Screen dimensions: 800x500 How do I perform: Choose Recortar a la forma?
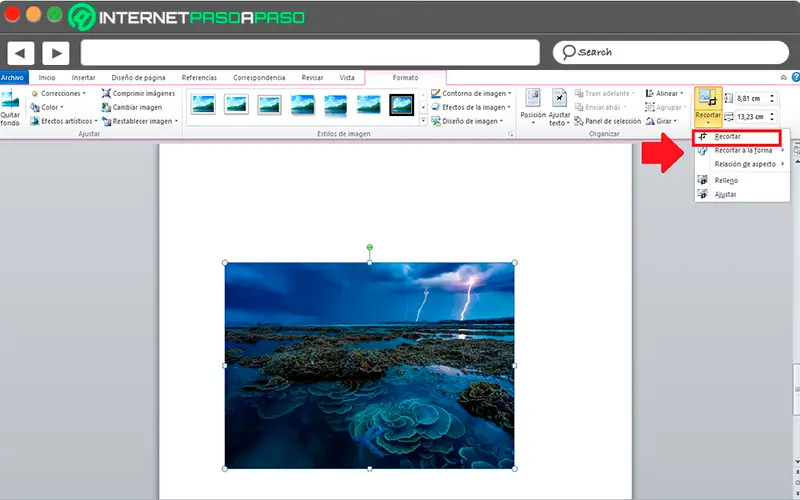click(x=742, y=151)
